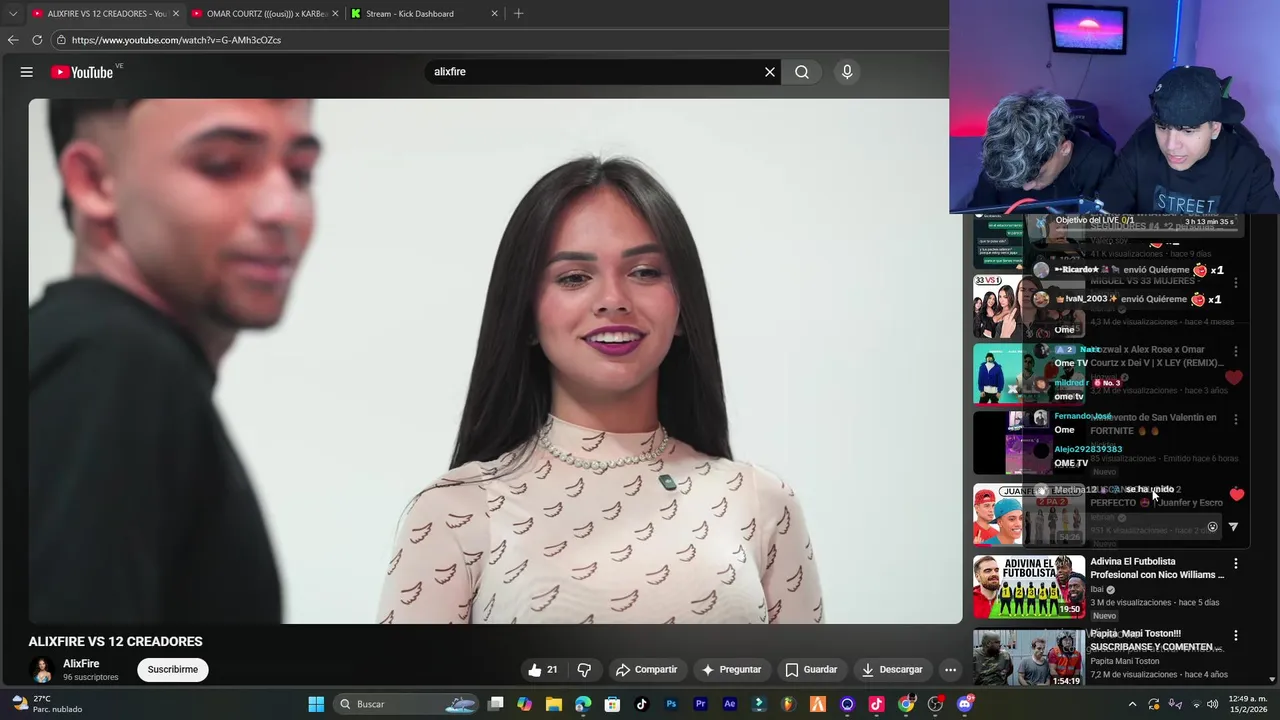
Task: View site information lock icon
Action: 61,40
